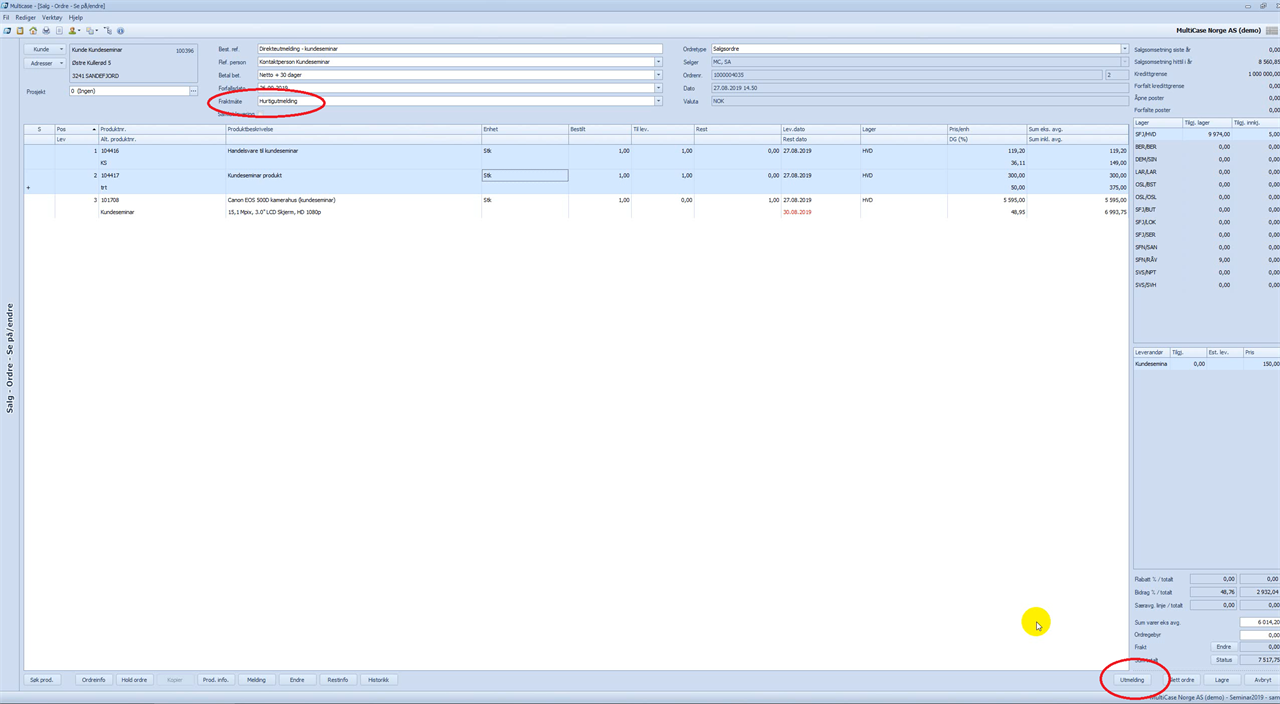The image size is (1280, 704).
Task: Click the Melding button
Action: pyautogui.click(x=257, y=680)
